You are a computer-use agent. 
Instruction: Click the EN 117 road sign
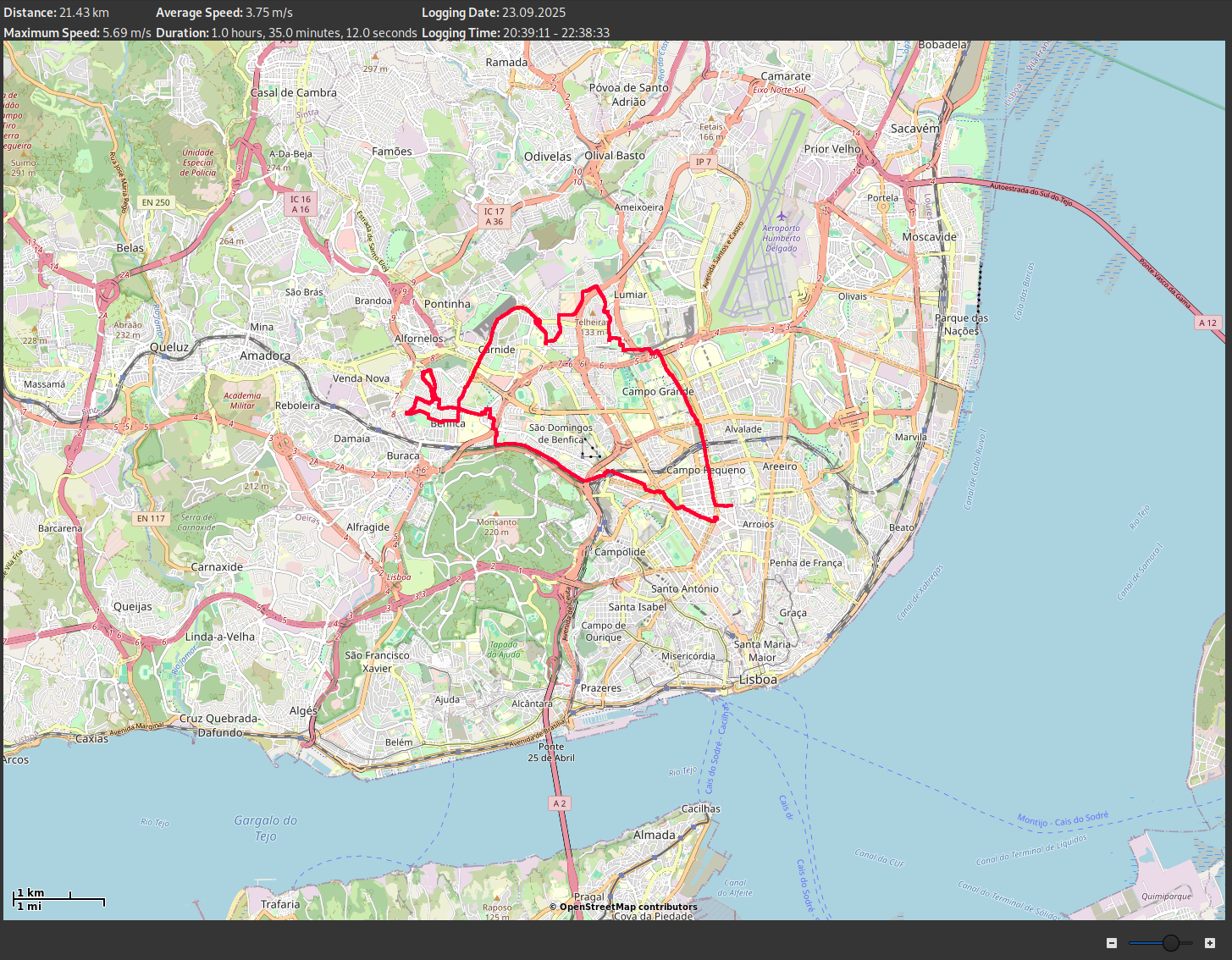click(151, 518)
